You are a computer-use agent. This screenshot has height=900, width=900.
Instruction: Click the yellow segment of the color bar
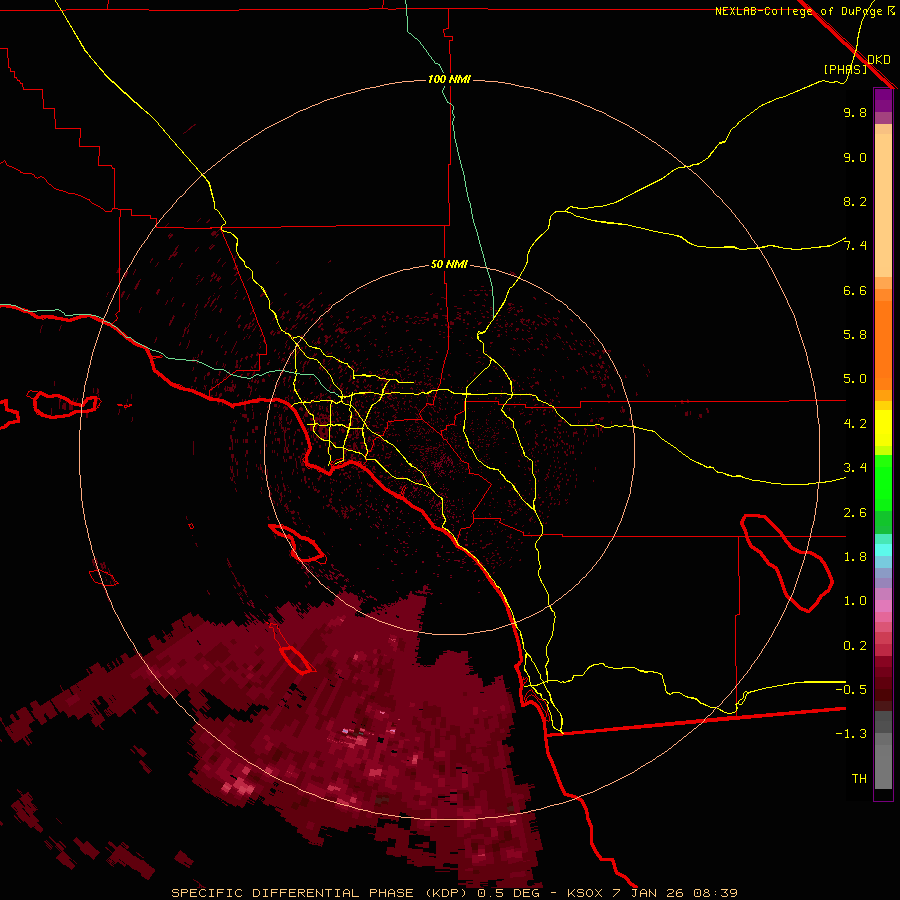(883, 428)
